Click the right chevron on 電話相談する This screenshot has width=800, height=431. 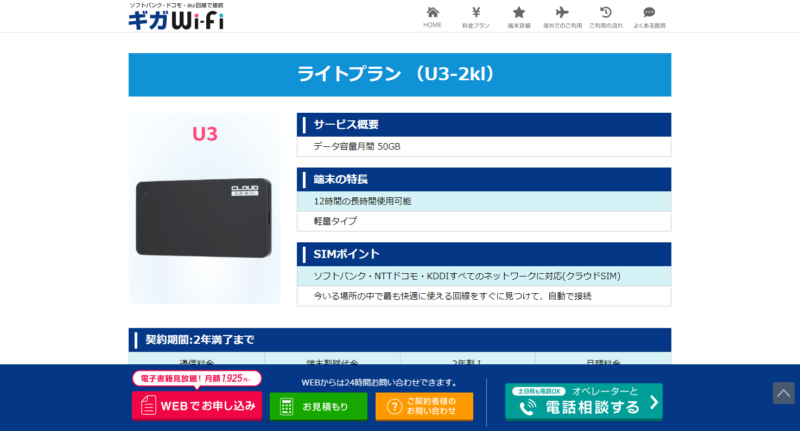pos(654,402)
